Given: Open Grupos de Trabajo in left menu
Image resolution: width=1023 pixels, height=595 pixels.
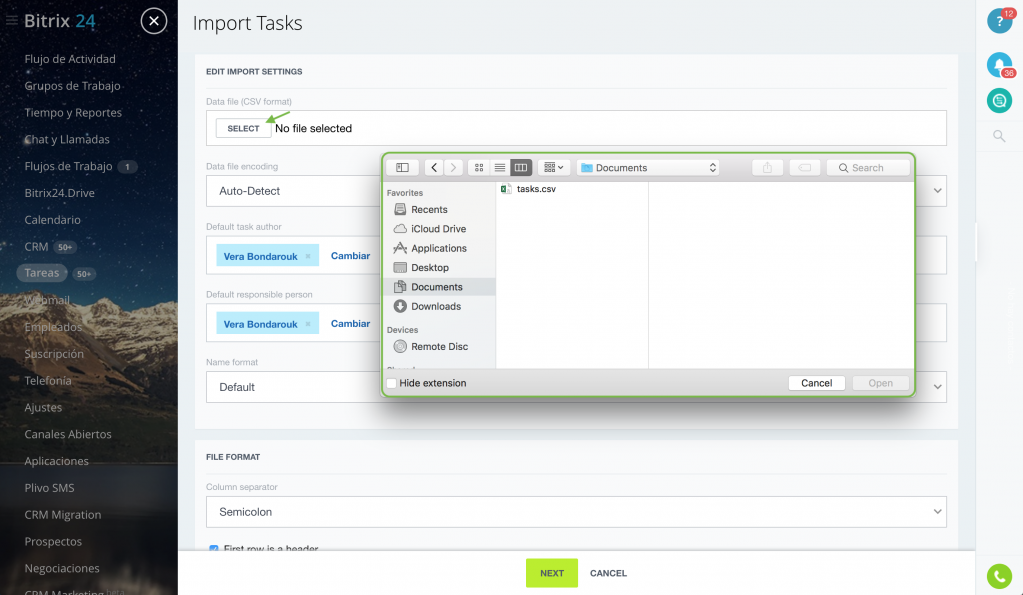Looking at the screenshot, I should [72, 85].
